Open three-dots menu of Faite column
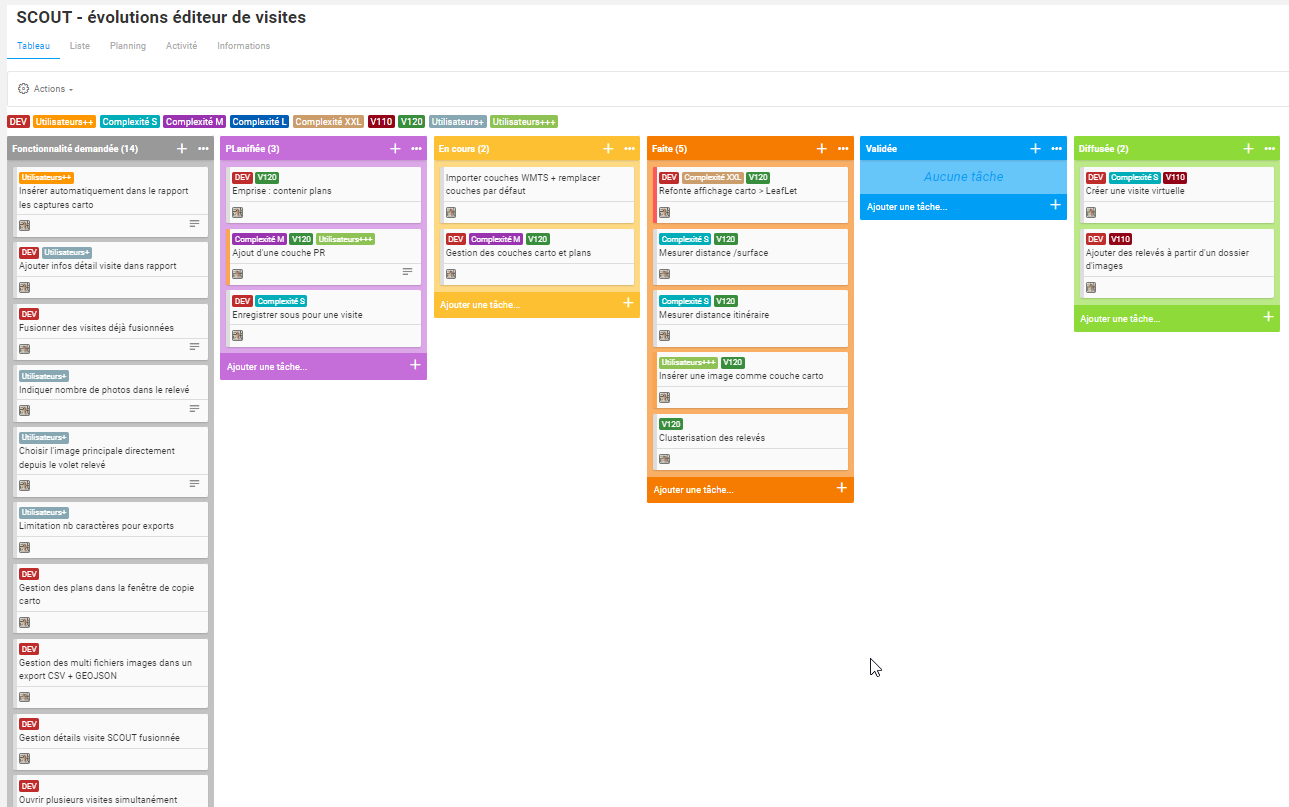1289x807 pixels. [x=843, y=148]
